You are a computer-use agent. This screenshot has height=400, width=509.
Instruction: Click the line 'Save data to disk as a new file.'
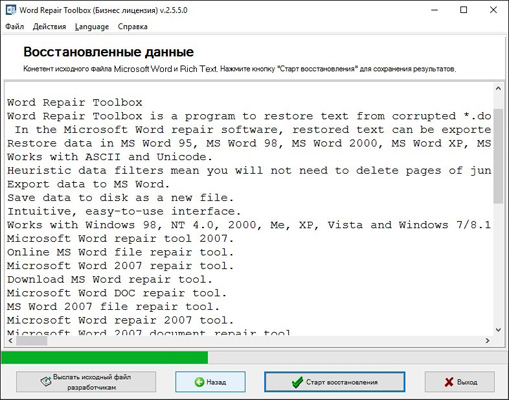click(120, 198)
